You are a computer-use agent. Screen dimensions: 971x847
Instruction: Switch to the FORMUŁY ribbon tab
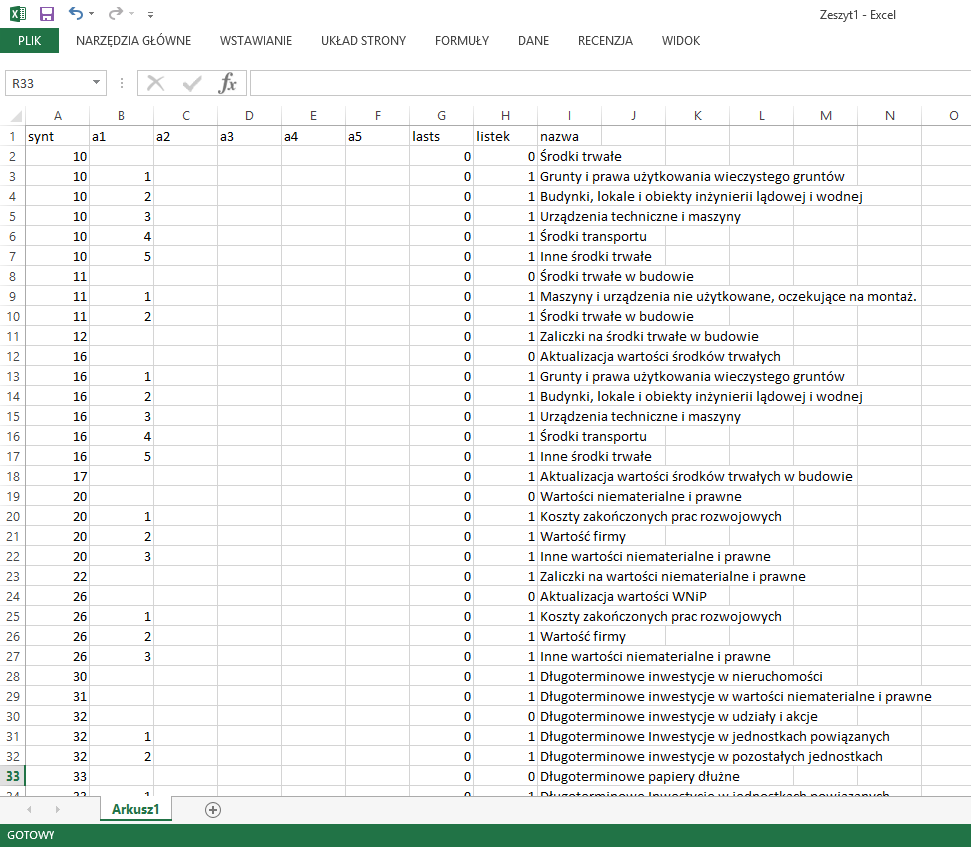461,41
